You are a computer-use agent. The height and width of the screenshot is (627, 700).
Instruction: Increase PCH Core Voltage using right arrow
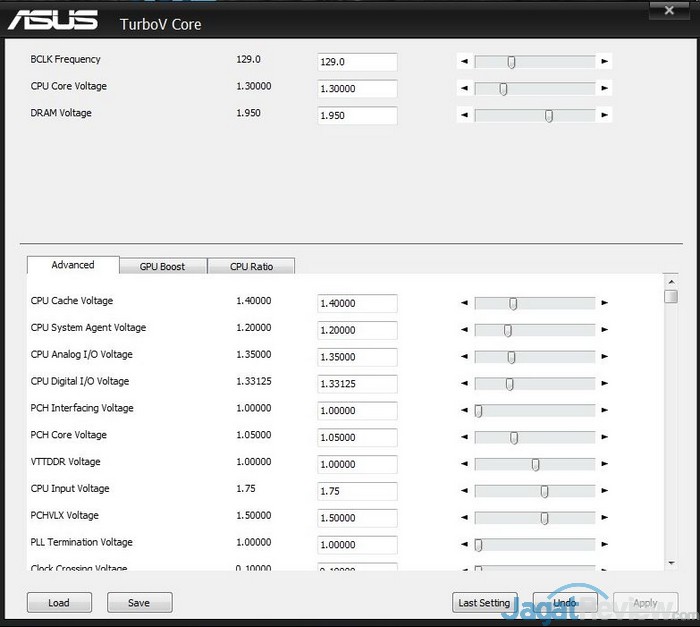click(604, 438)
